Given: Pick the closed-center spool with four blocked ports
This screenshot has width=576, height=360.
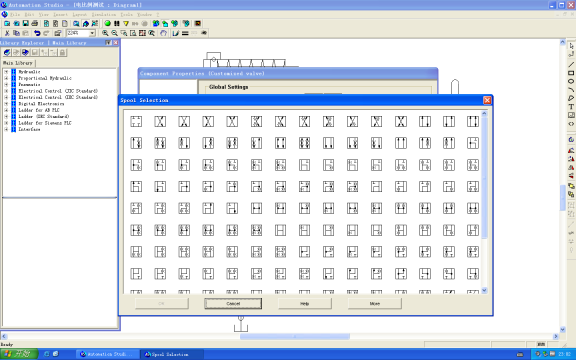Looking at the screenshot, I should click(136, 121).
